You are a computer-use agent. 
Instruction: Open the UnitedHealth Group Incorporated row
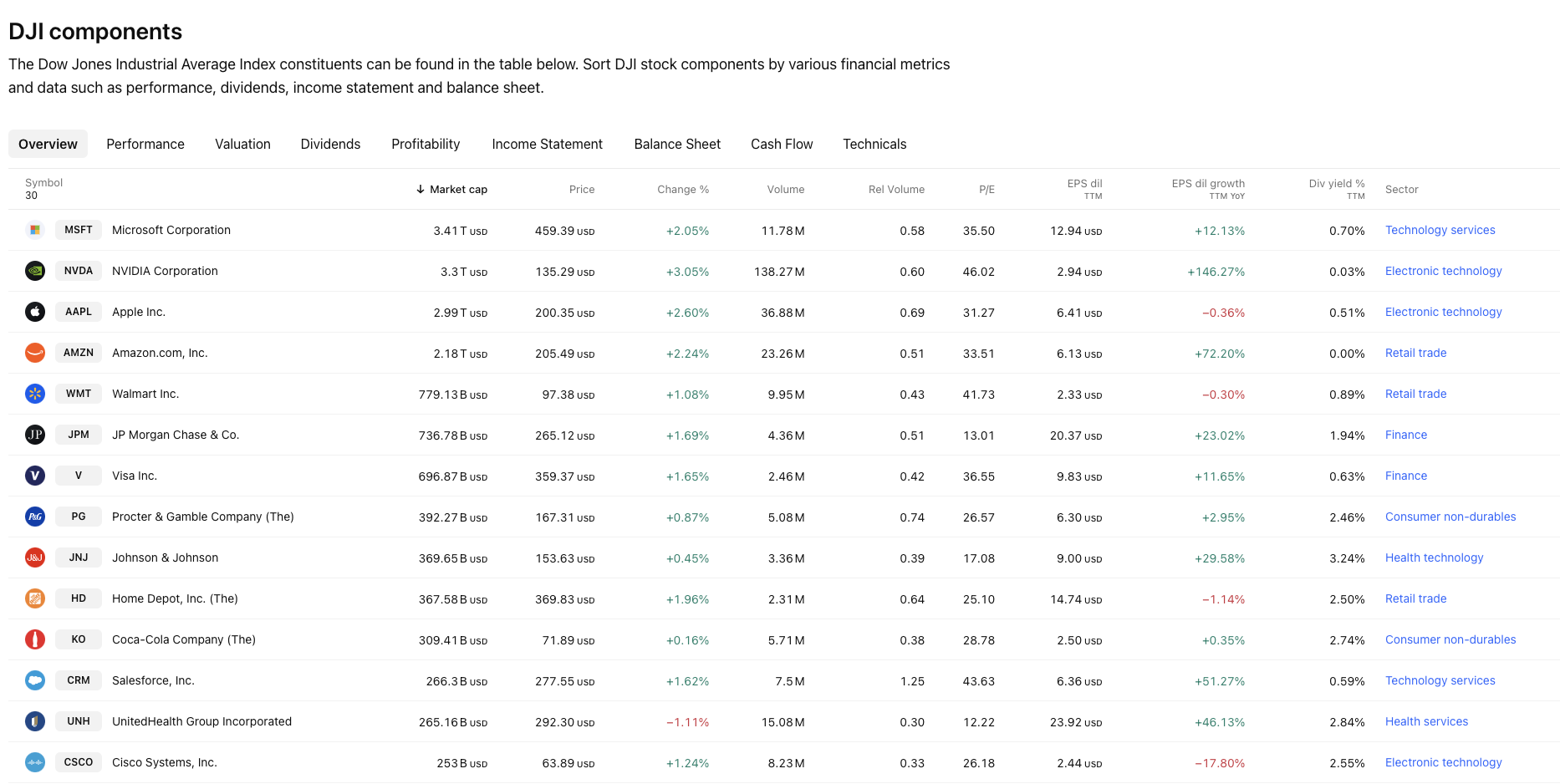(x=201, y=721)
